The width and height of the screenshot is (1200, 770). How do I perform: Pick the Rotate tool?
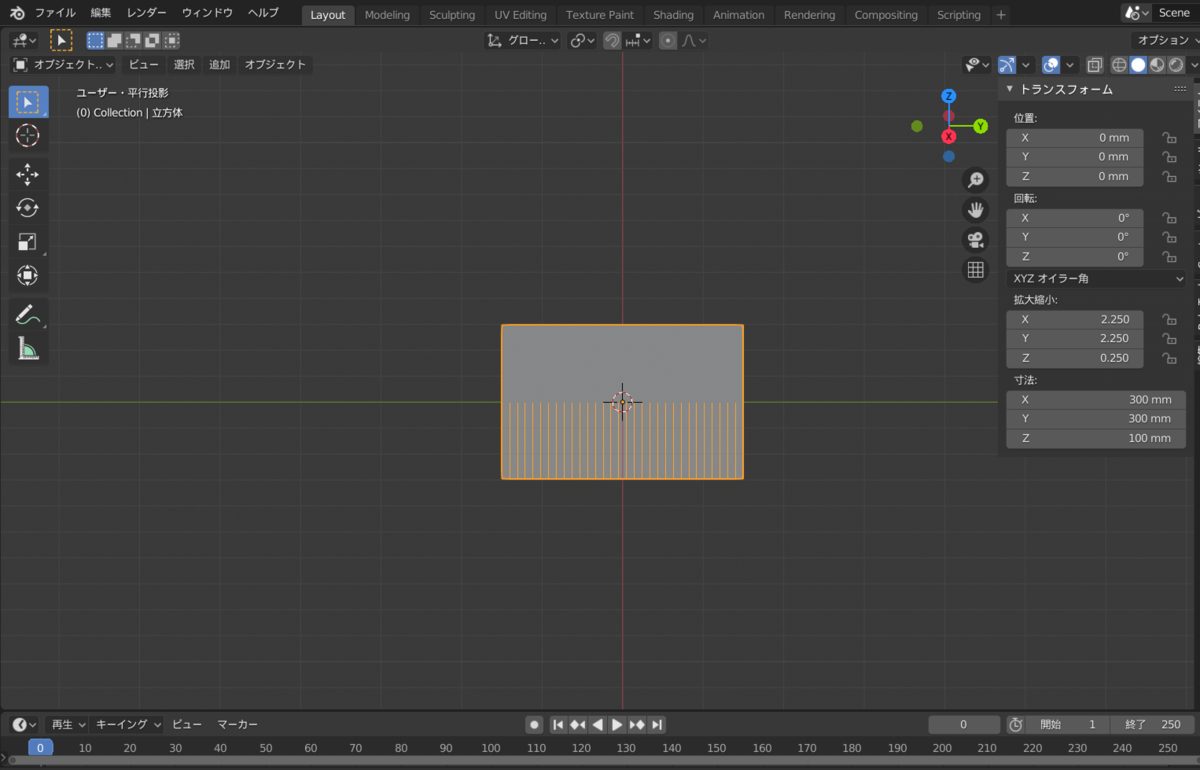(x=28, y=208)
